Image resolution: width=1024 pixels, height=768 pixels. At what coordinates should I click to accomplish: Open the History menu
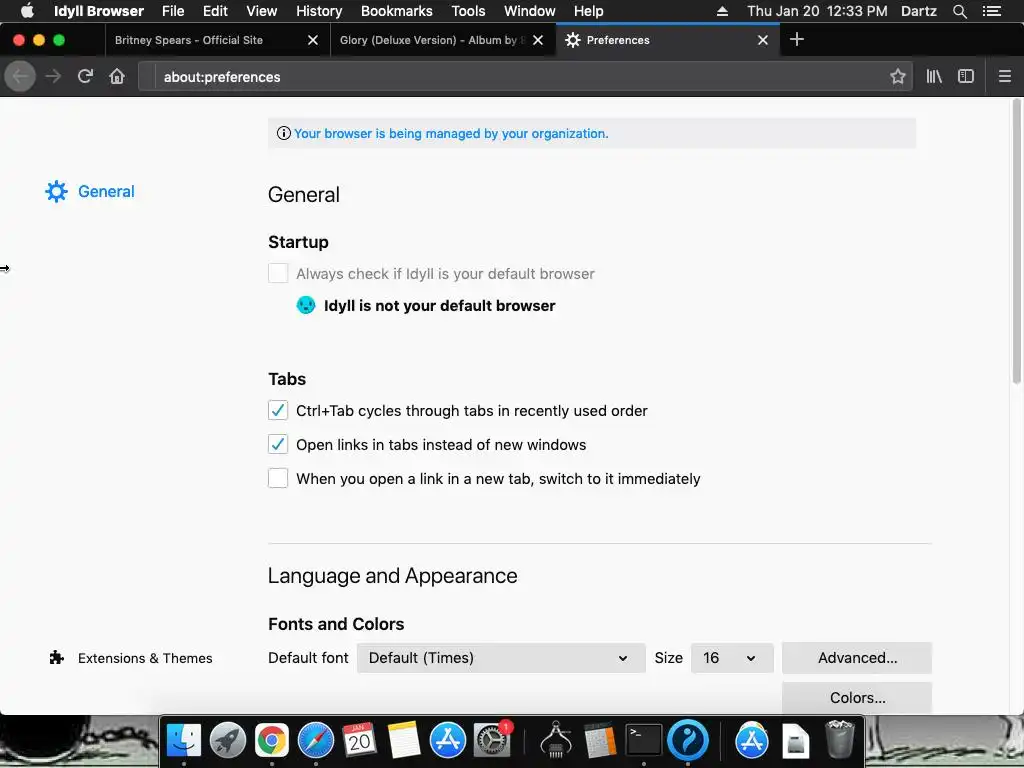(319, 11)
